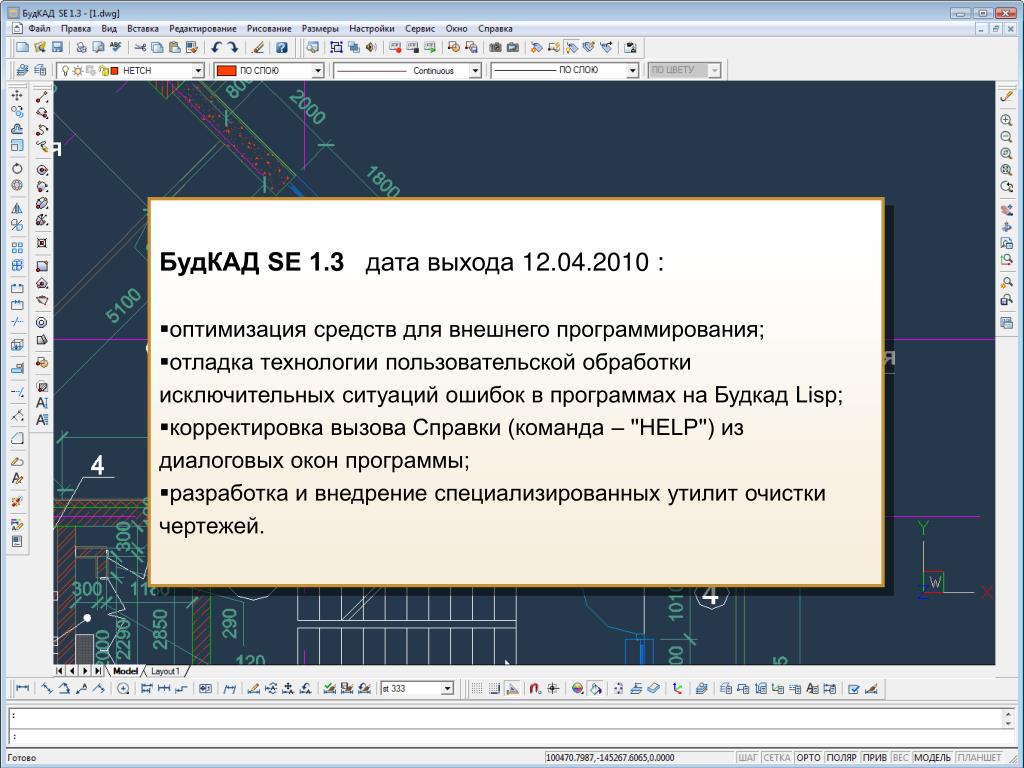The image size is (1024, 768).
Task: Toggle СЕТКА grid mode in status bar
Action: click(776, 758)
